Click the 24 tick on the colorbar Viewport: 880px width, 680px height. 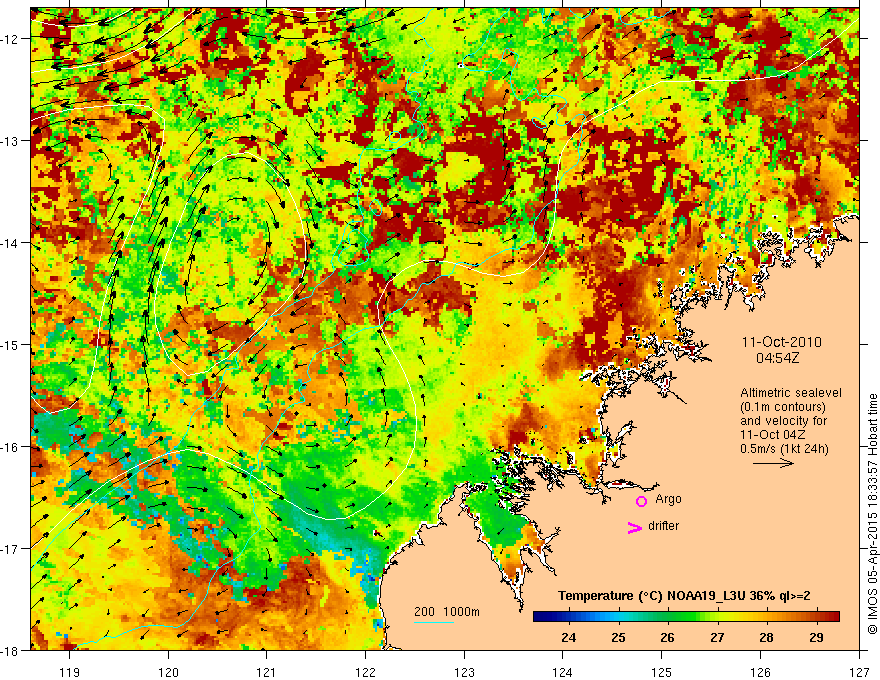click(568, 637)
